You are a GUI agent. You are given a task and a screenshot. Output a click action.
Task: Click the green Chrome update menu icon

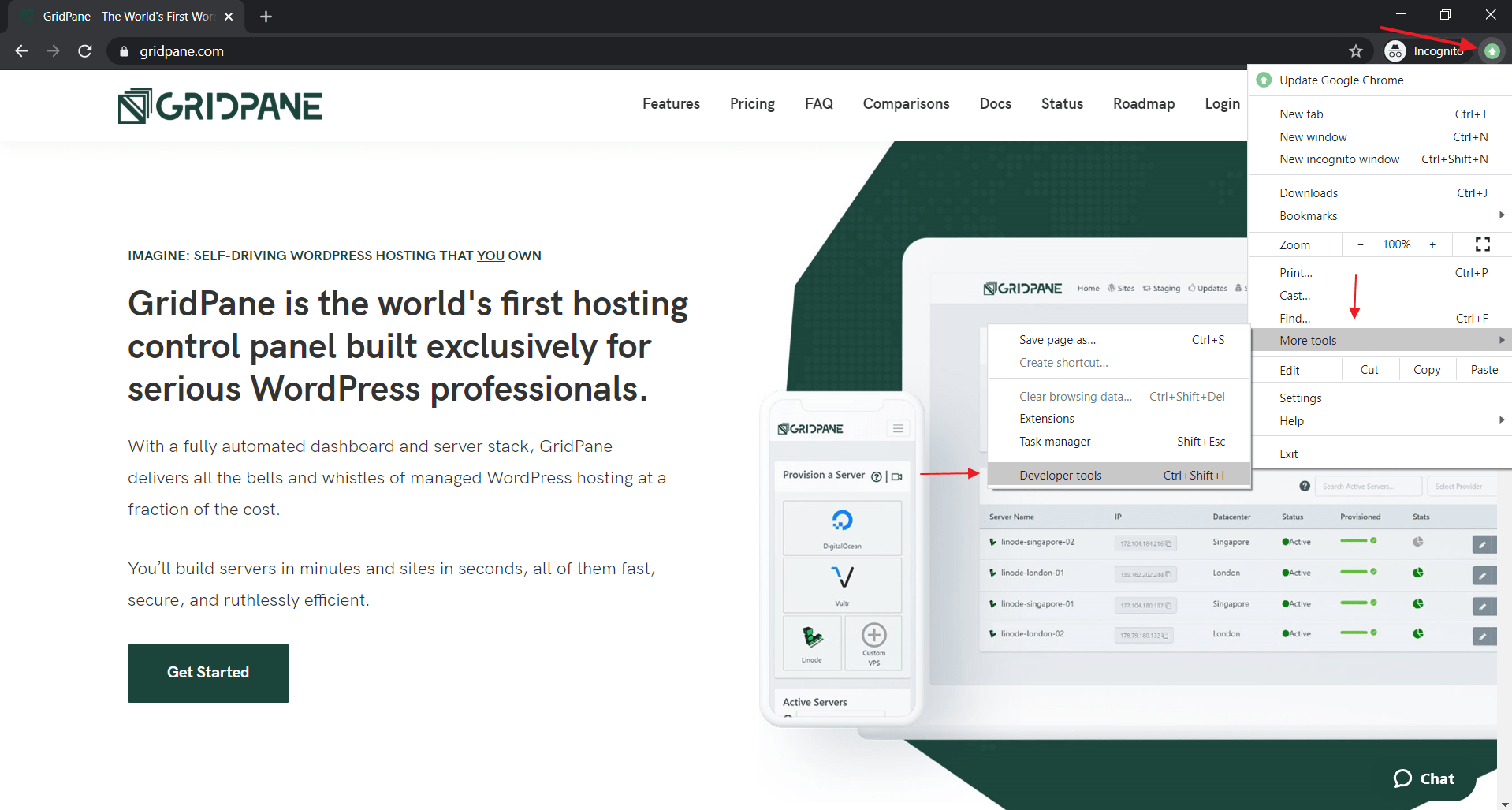[x=1492, y=51]
